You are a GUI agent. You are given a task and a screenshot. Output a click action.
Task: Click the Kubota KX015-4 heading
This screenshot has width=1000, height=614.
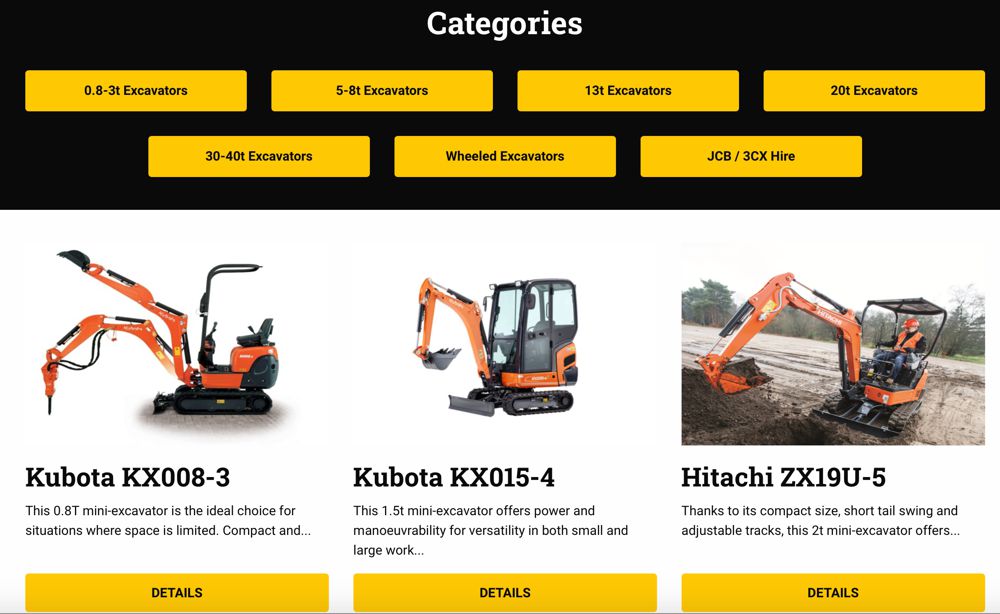454,477
